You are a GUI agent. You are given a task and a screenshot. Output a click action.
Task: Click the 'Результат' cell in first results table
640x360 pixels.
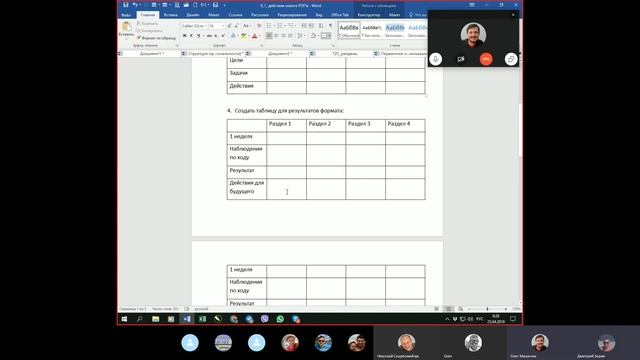coord(247,171)
